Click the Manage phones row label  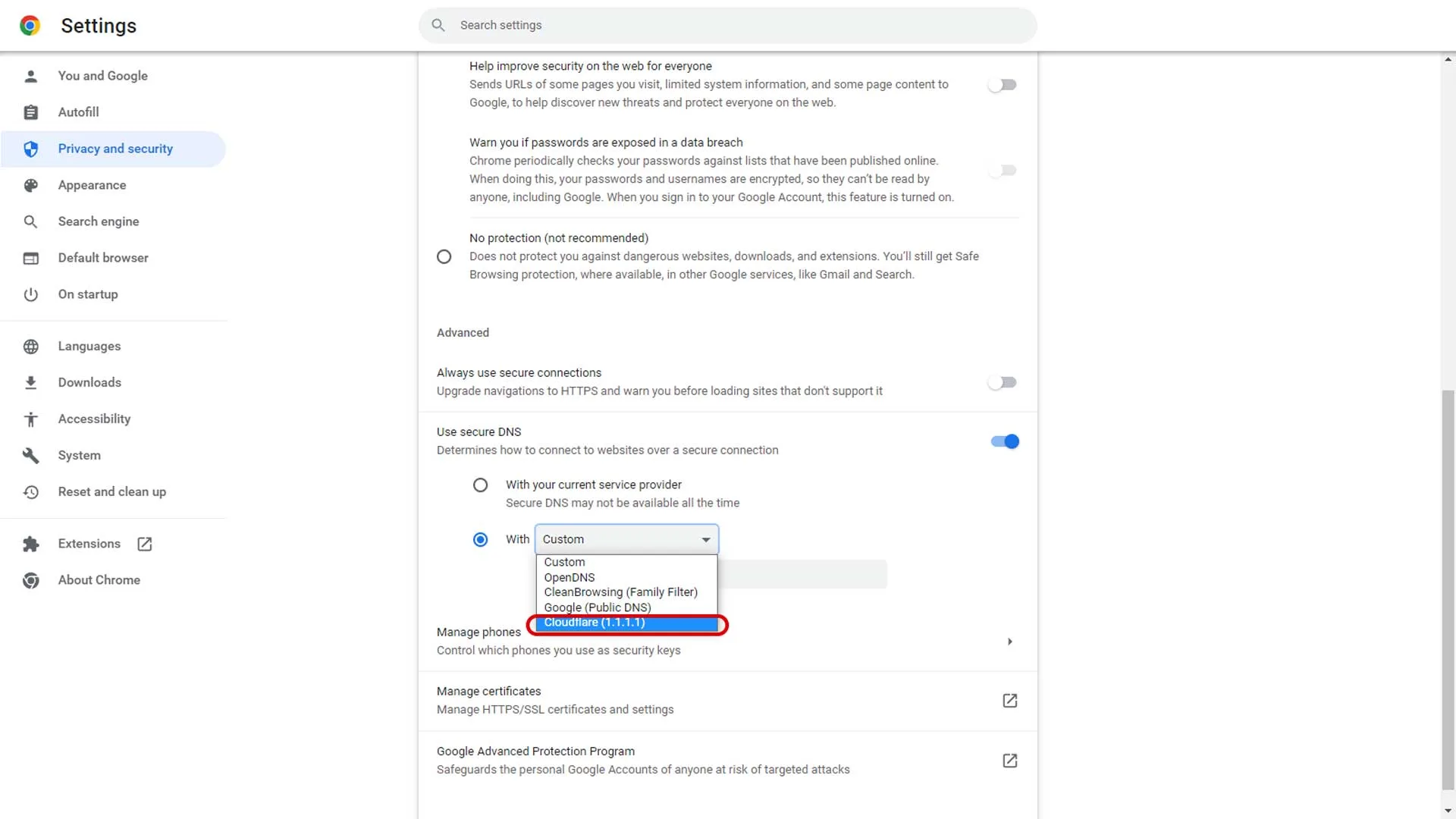479,632
